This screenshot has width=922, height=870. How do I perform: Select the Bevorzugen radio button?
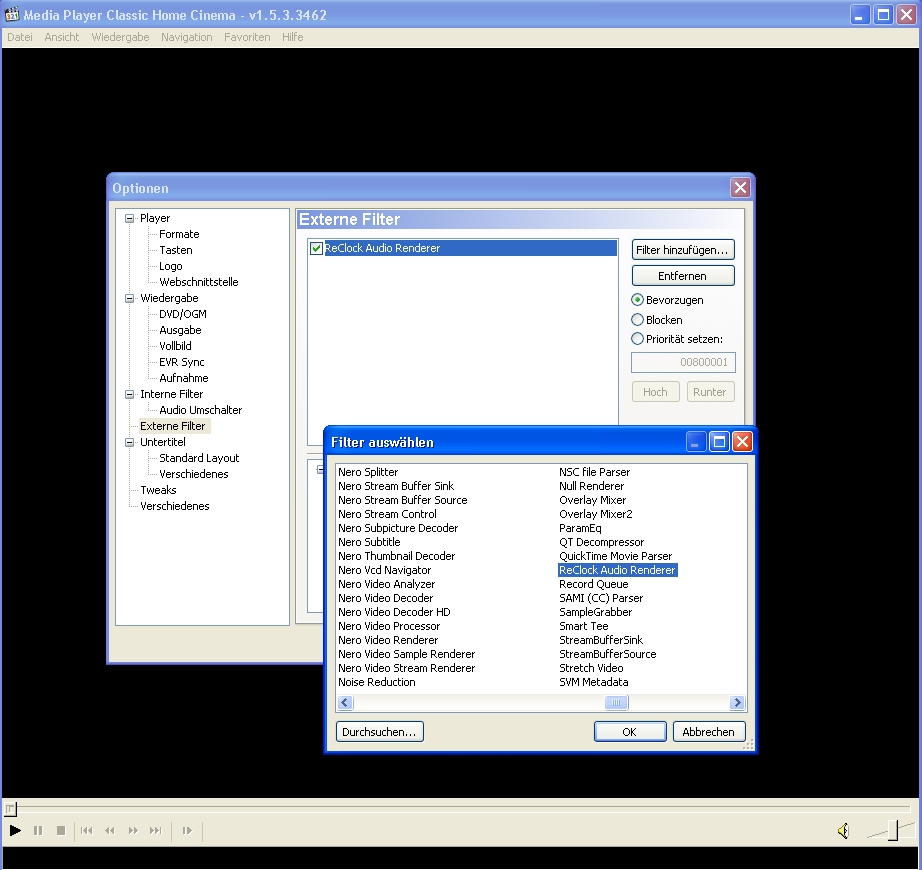coord(637,300)
